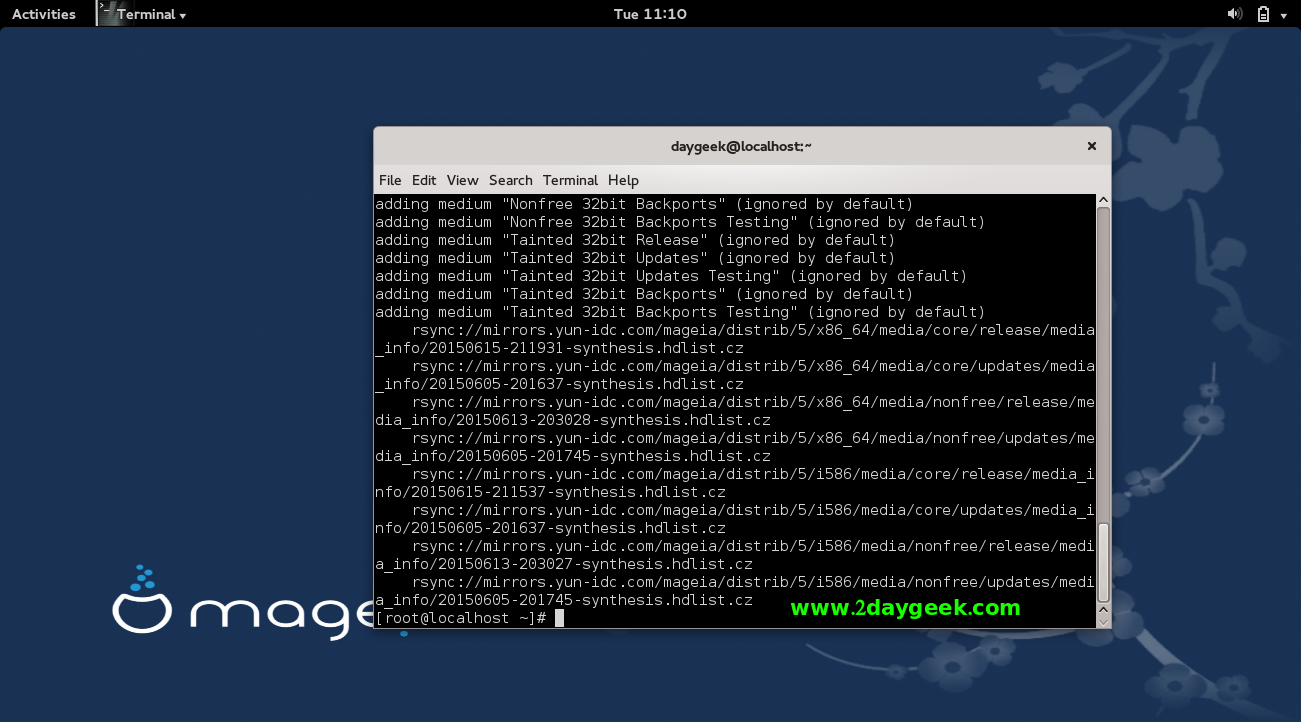Click the terminal scrollbar down arrow
Viewport: 1301px width, 722px height.
1103,621
